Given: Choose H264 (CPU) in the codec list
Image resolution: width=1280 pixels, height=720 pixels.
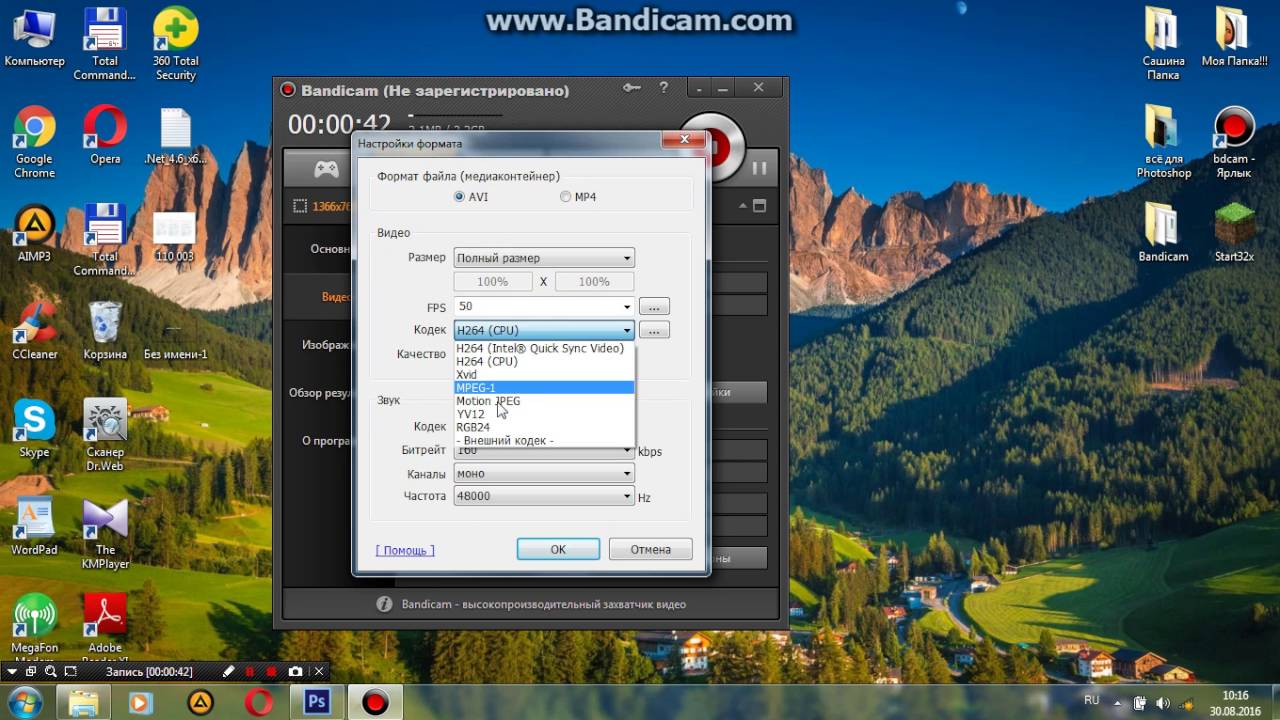Looking at the screenshot, I should coord(544,361).
